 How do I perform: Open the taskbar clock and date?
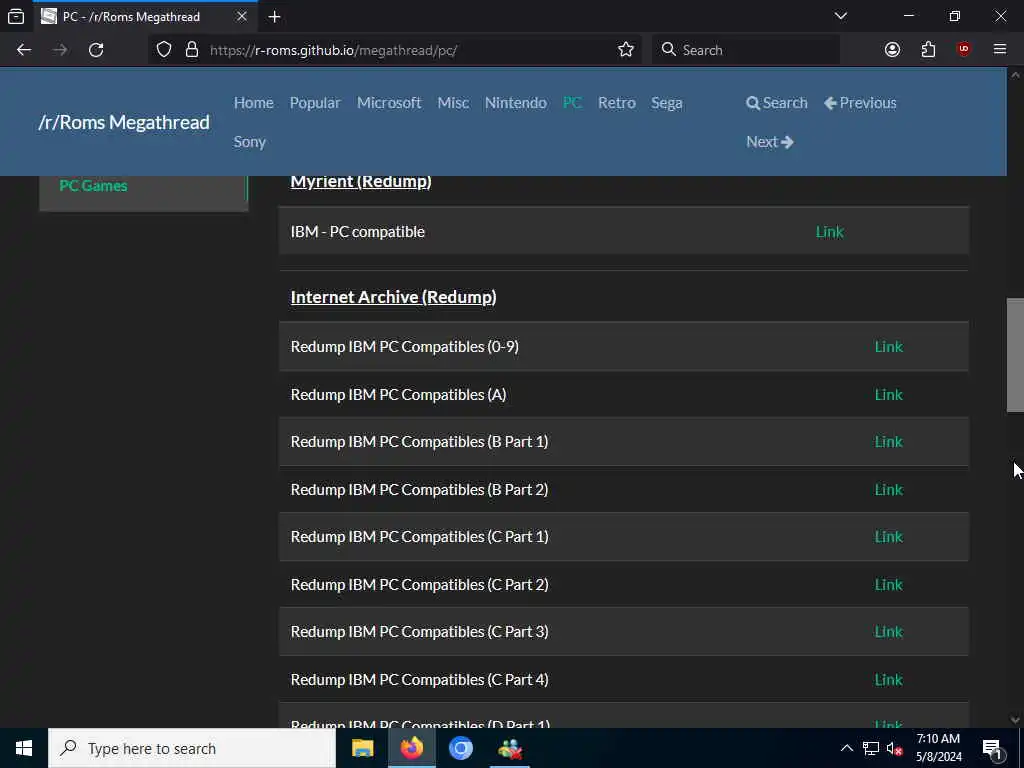point(938,748)
